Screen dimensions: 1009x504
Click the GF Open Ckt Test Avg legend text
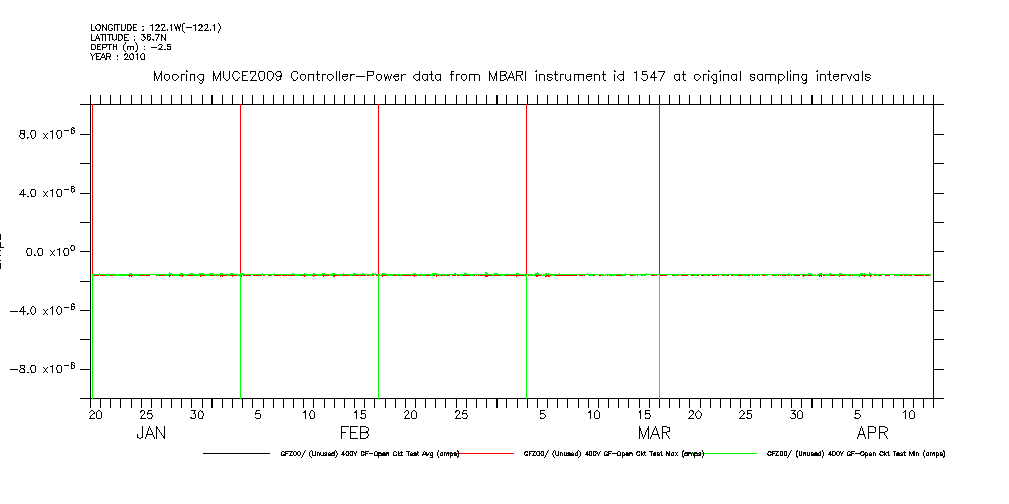click(x=369, y=454)
